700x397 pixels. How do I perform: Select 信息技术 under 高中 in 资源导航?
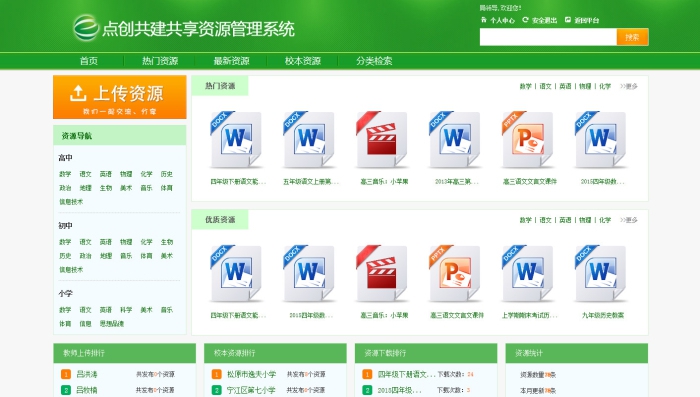click(71, 202)
